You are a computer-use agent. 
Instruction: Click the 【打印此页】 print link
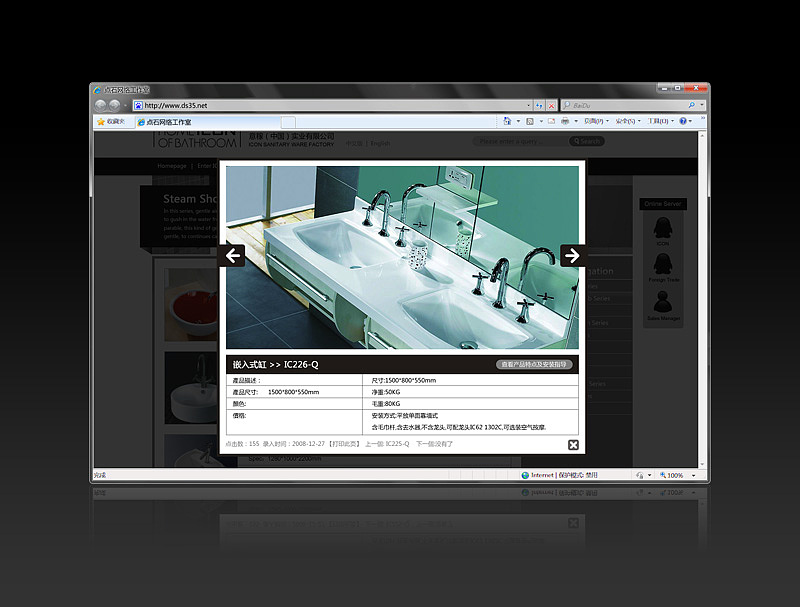tap(345, 444)
